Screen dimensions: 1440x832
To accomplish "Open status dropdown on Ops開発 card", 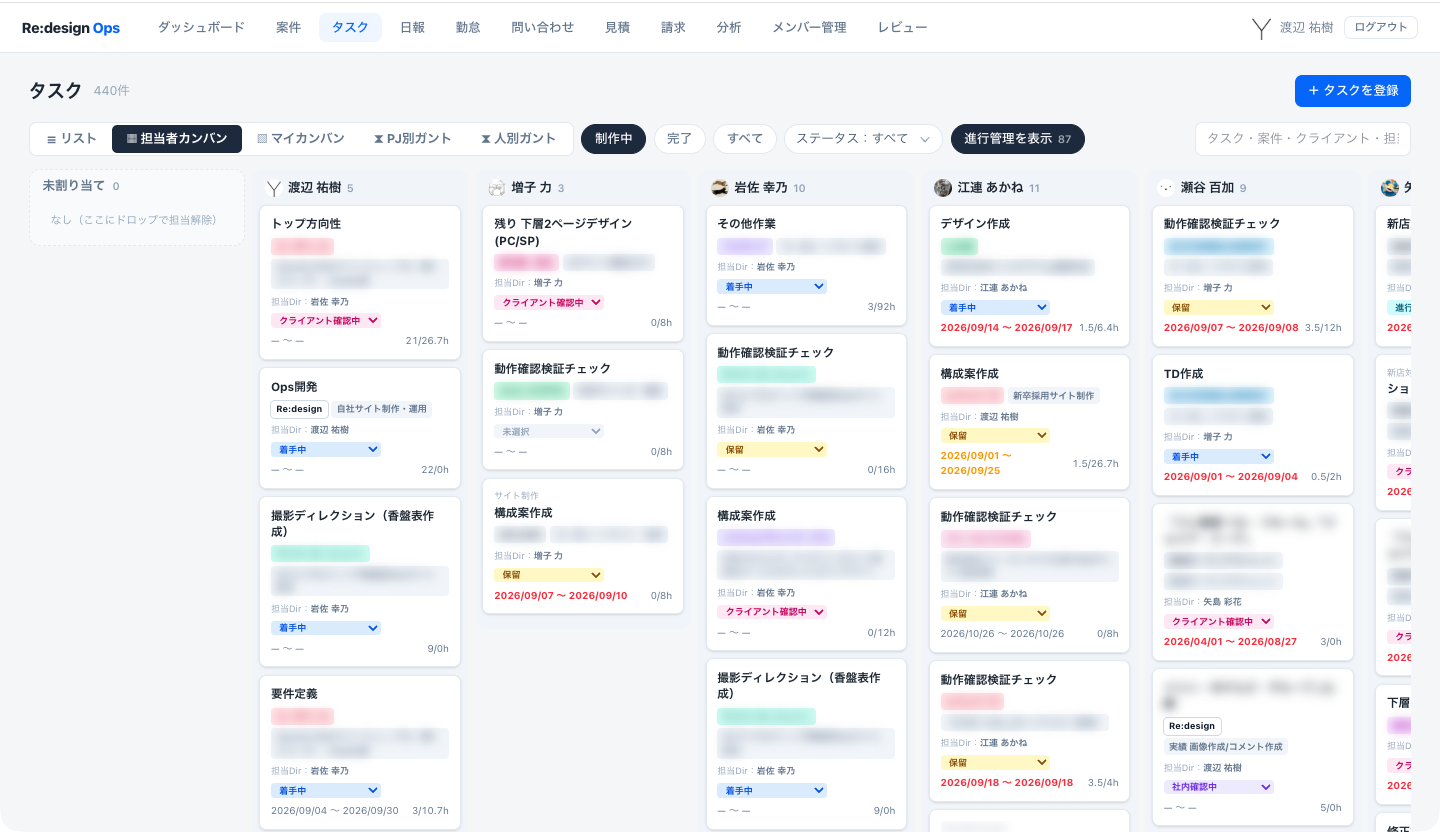I will [x=326, y=450].
